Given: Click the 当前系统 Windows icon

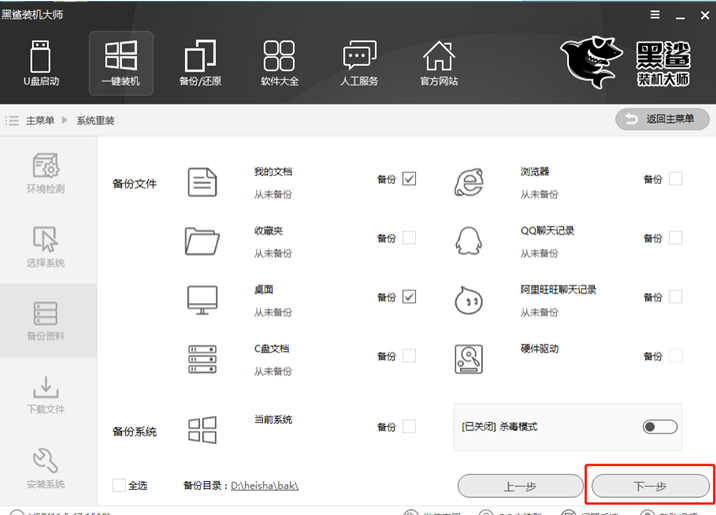Looking at the screenshot, I should (x=202, y=430).
